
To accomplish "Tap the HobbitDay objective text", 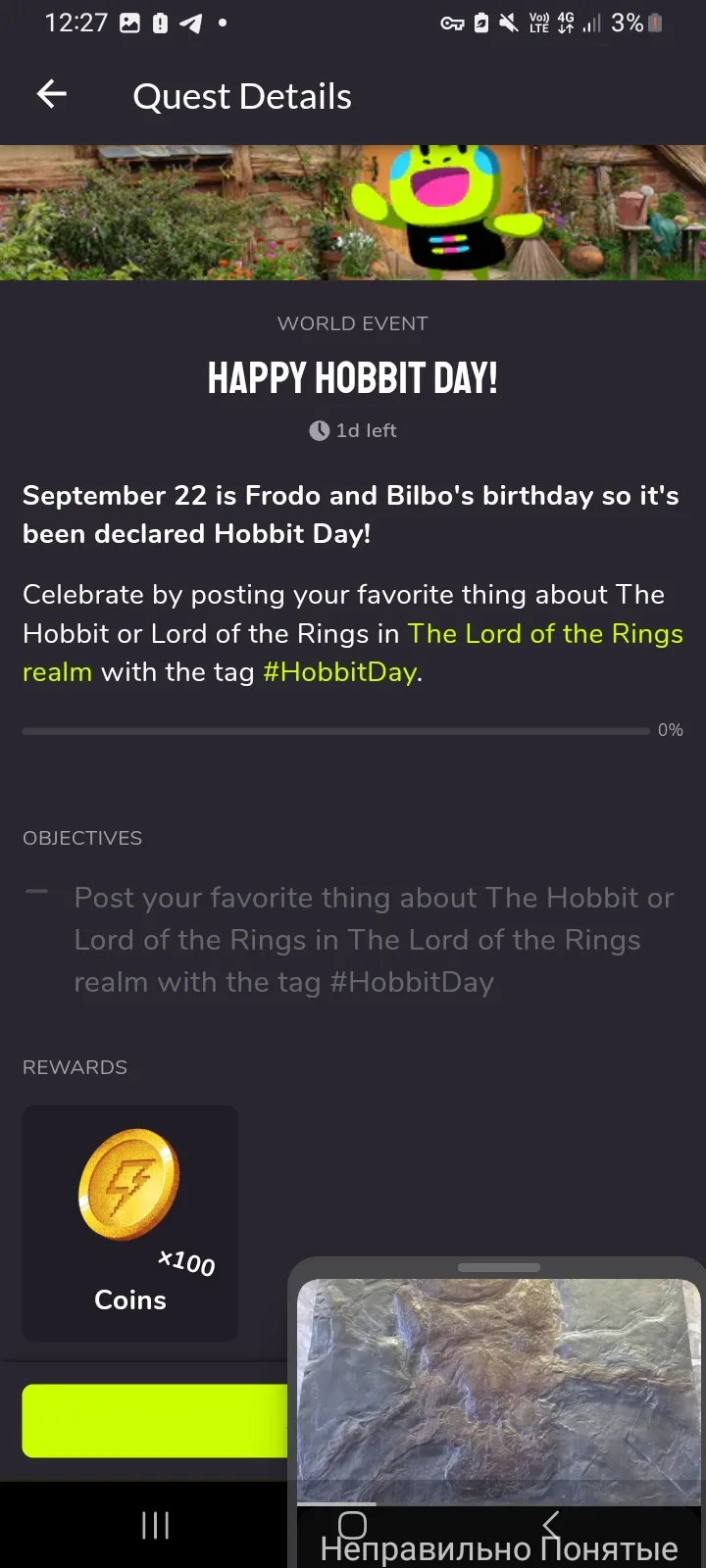I will 374,940.
